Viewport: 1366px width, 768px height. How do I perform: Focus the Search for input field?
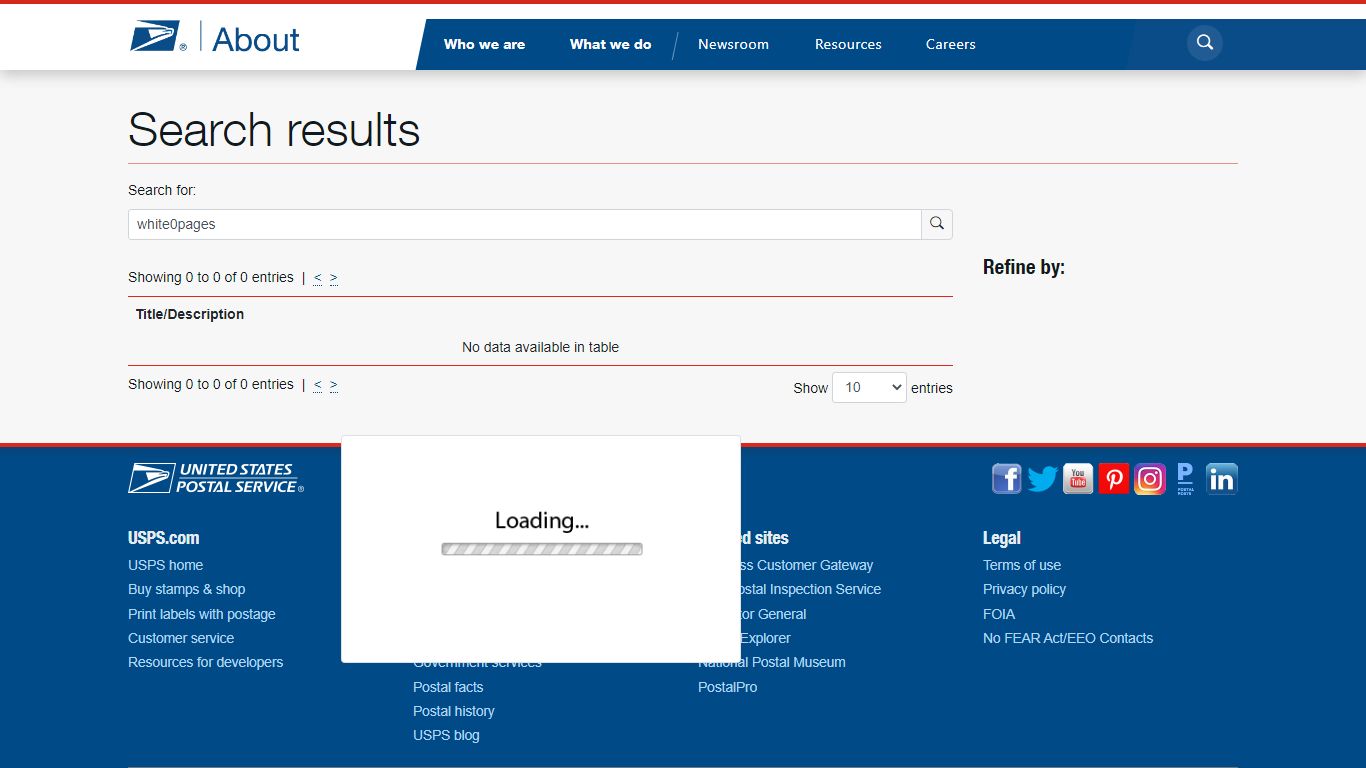tap(525, 224)
